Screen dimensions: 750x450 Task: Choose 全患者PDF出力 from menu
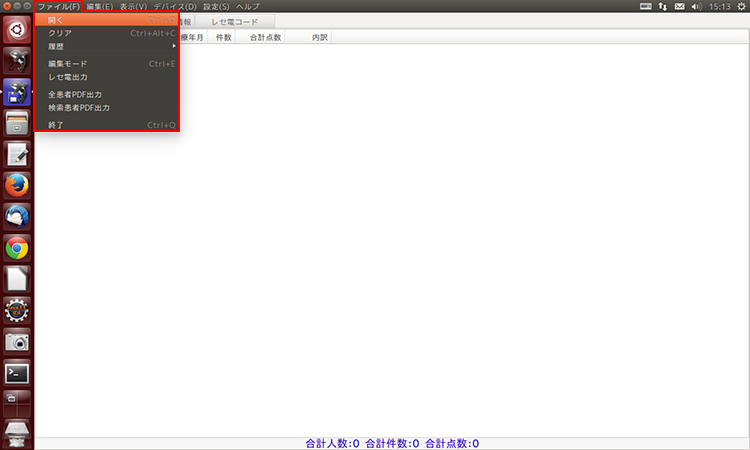coord(107,95)
